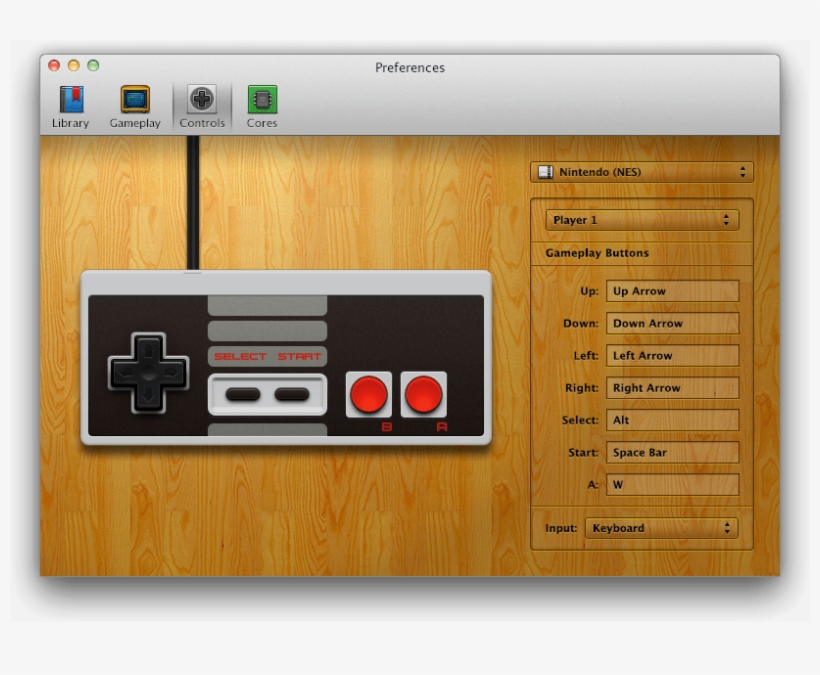
Task: Click the red A button on the controller
Action: 423,394
